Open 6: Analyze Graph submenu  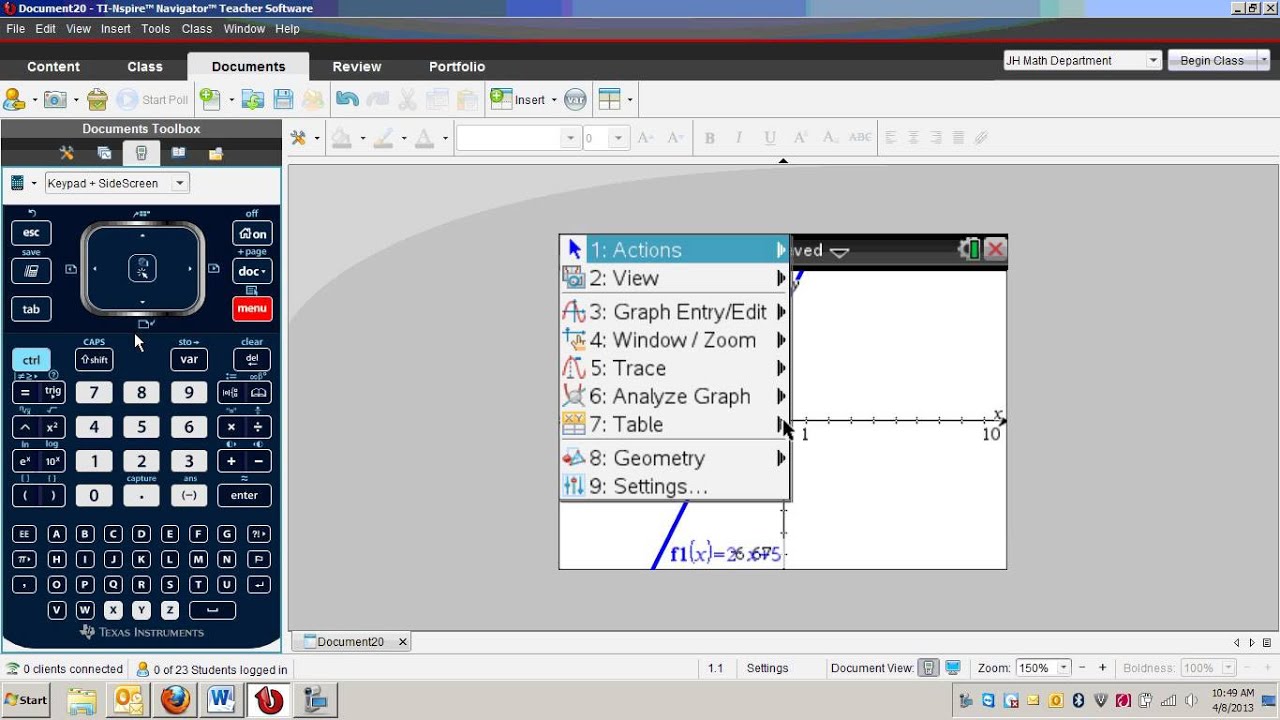[675, 396]
